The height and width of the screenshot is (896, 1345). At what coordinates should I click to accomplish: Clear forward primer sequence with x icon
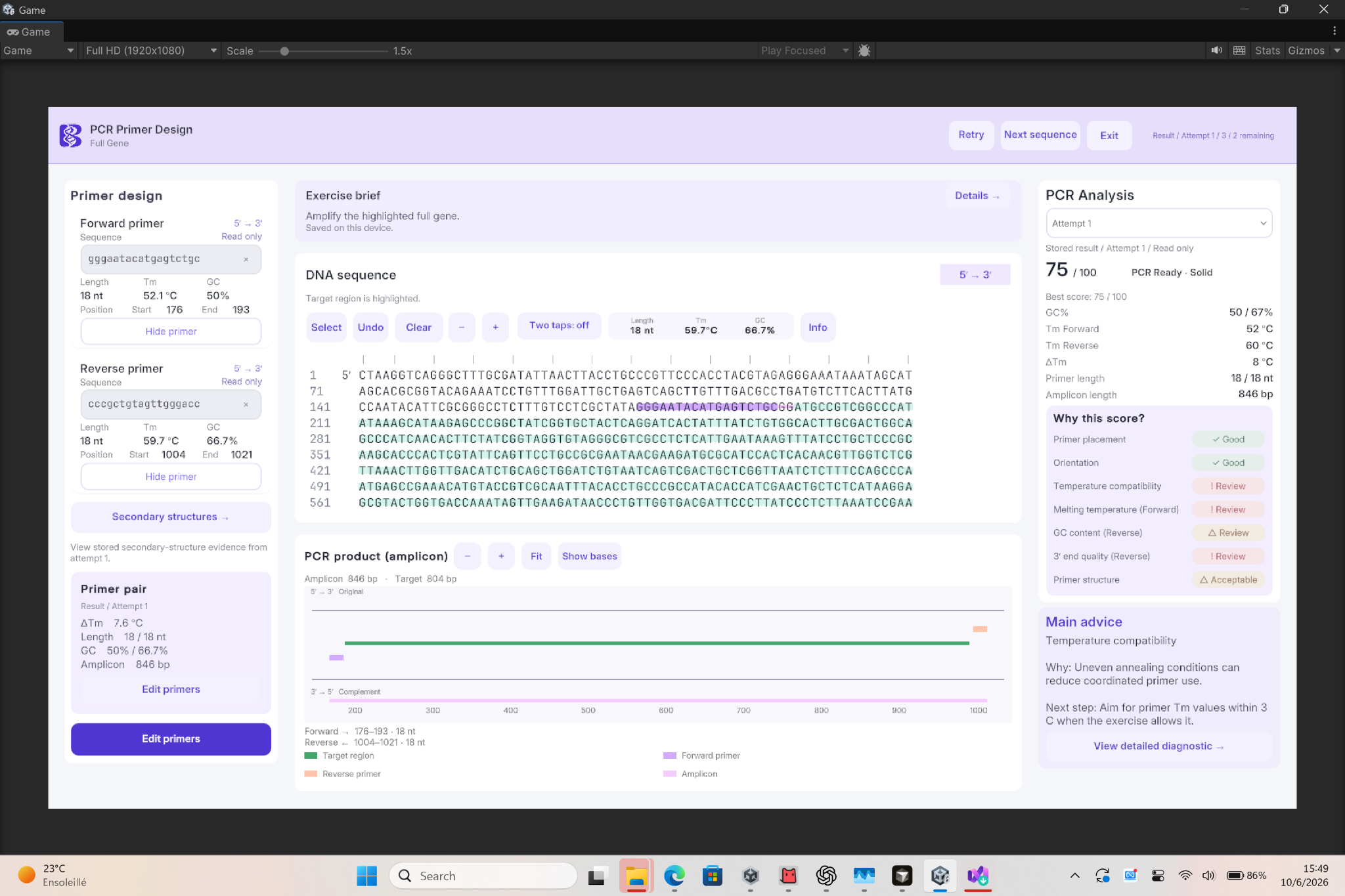click(x=246, y=259)
